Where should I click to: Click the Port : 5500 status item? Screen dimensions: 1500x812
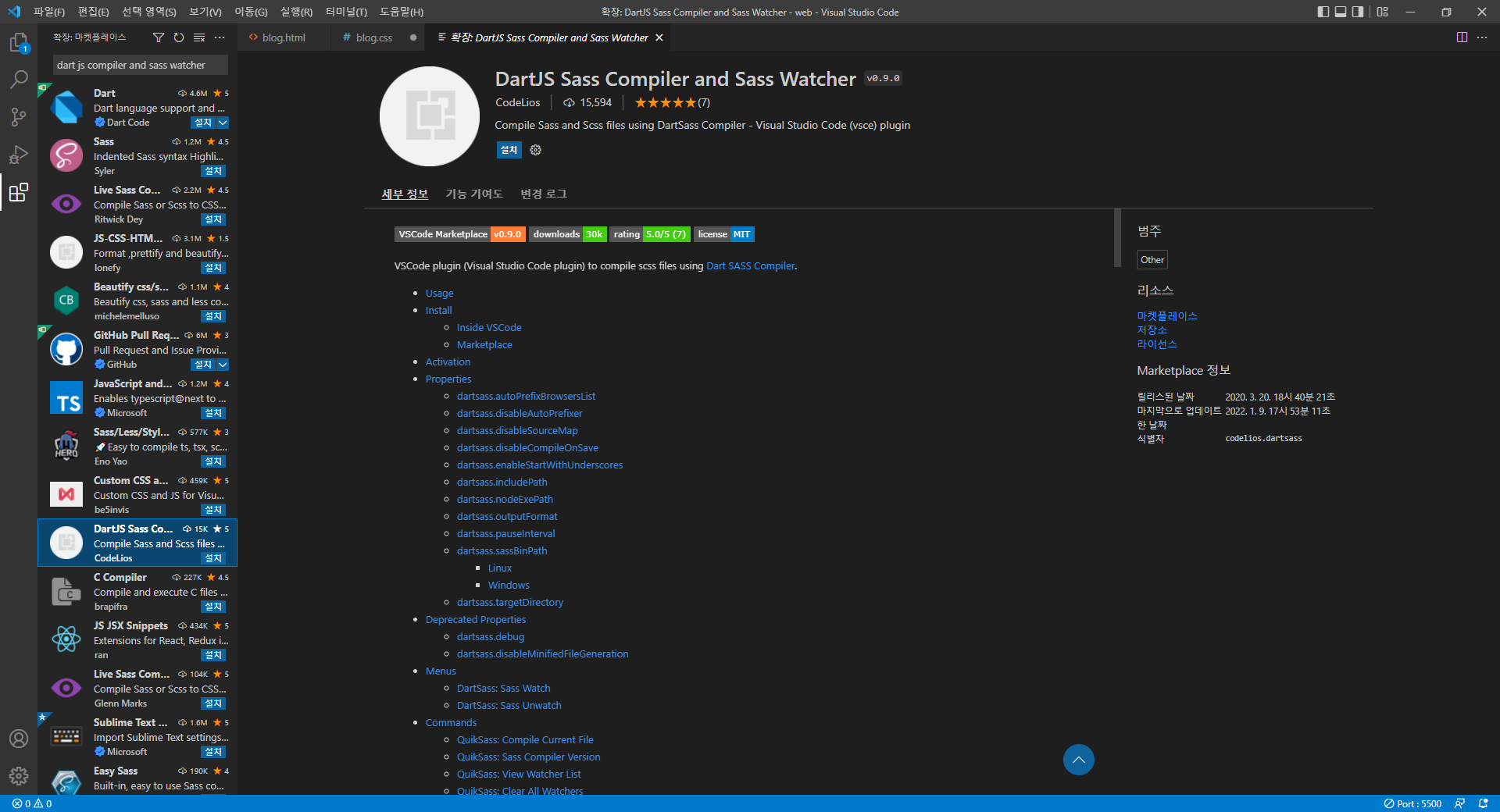[1412, 803]
